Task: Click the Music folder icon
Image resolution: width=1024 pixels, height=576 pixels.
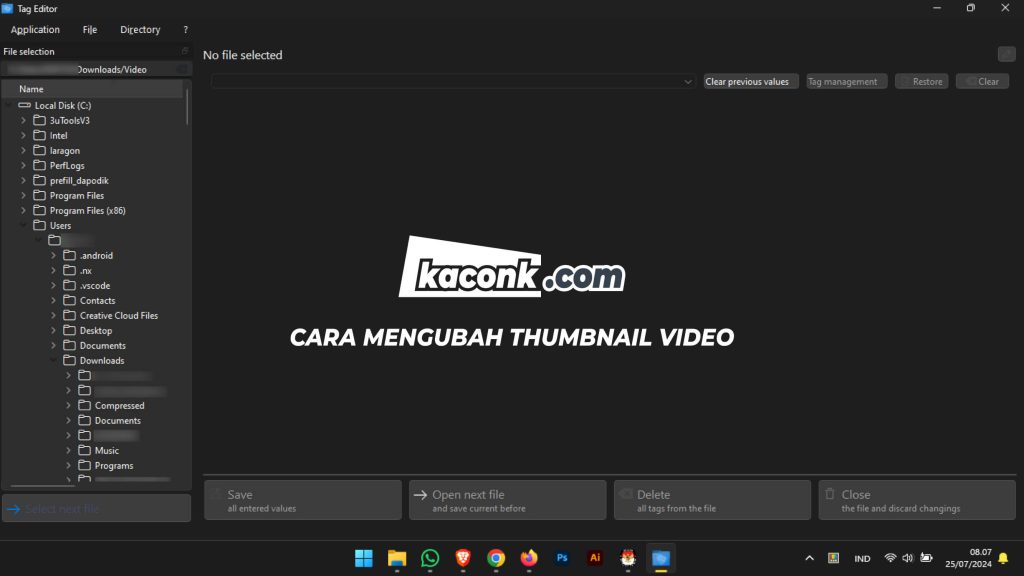Action: pos(84,451)
